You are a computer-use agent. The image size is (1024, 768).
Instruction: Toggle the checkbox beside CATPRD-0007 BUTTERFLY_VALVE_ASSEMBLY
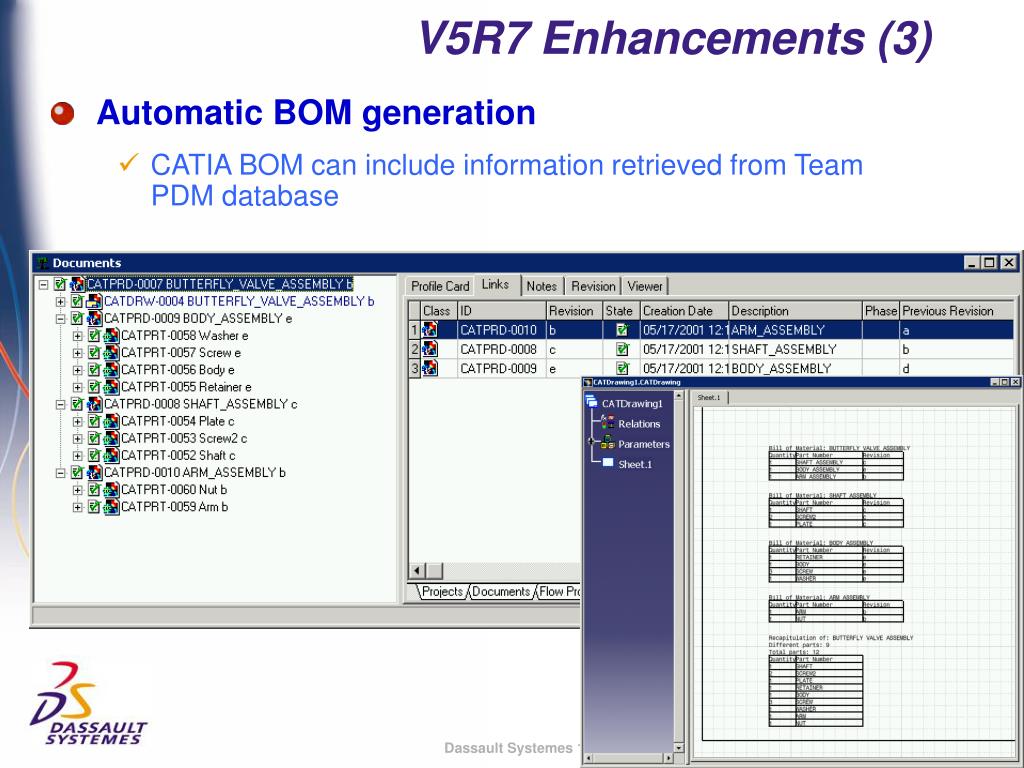(x=61, y=284)
